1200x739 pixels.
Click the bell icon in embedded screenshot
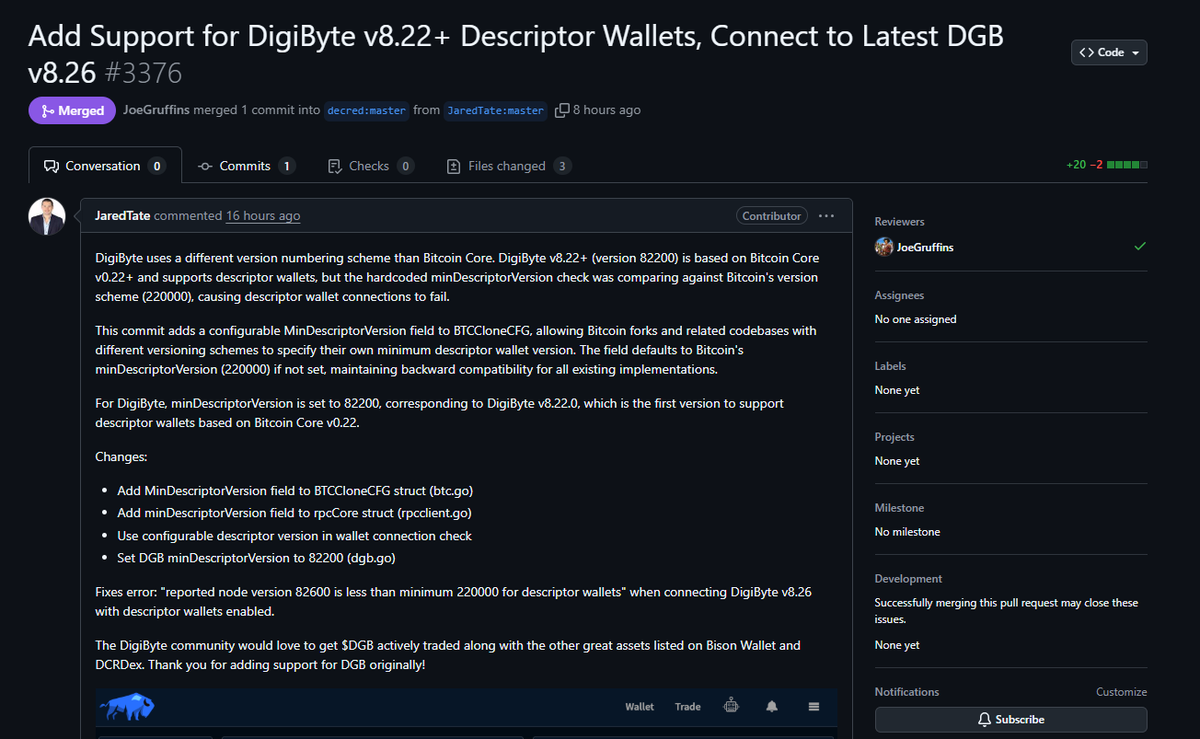coord(772,706)
